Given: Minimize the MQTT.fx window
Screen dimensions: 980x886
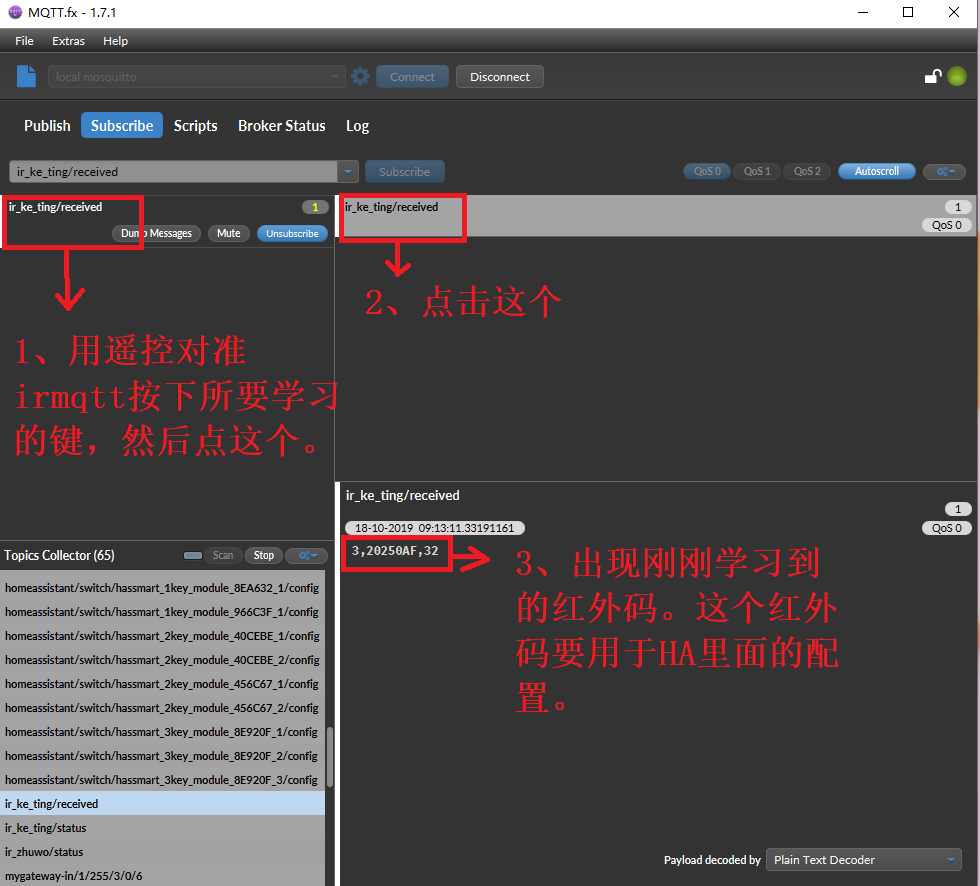Looking at the screenshot, I should pos(863,12).
